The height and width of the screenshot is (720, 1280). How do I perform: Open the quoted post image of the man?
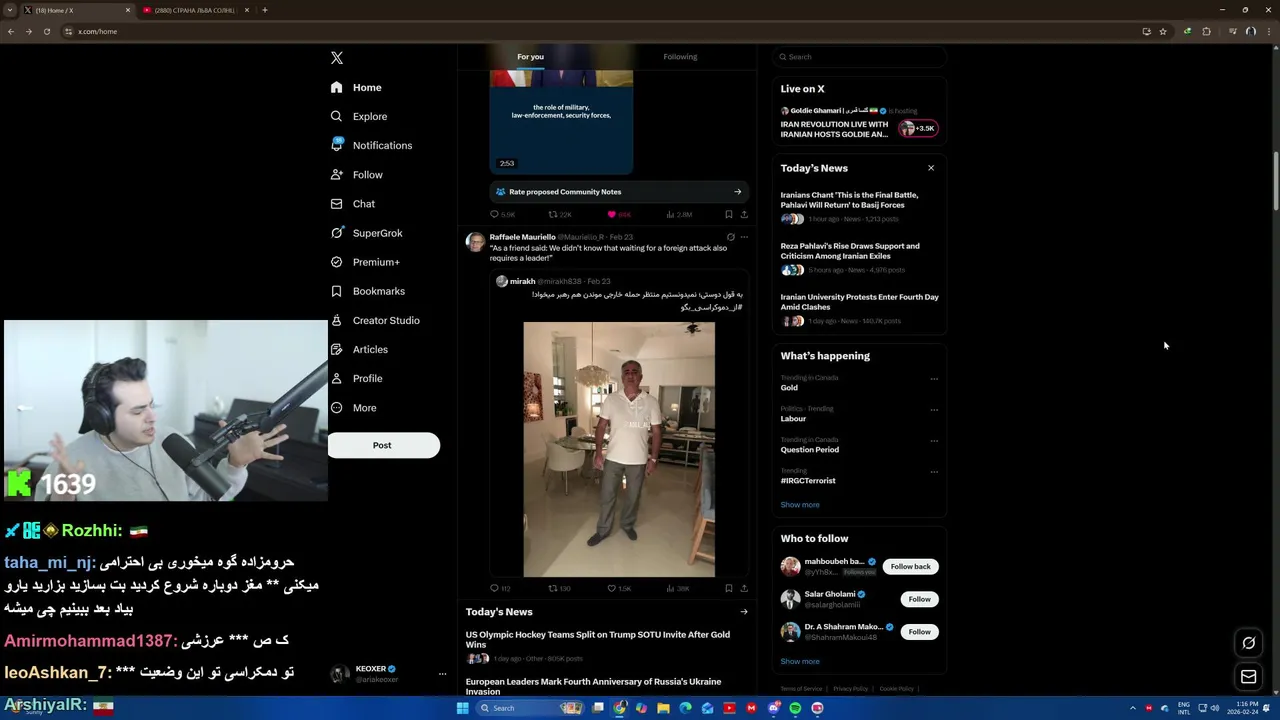point(619,449)
